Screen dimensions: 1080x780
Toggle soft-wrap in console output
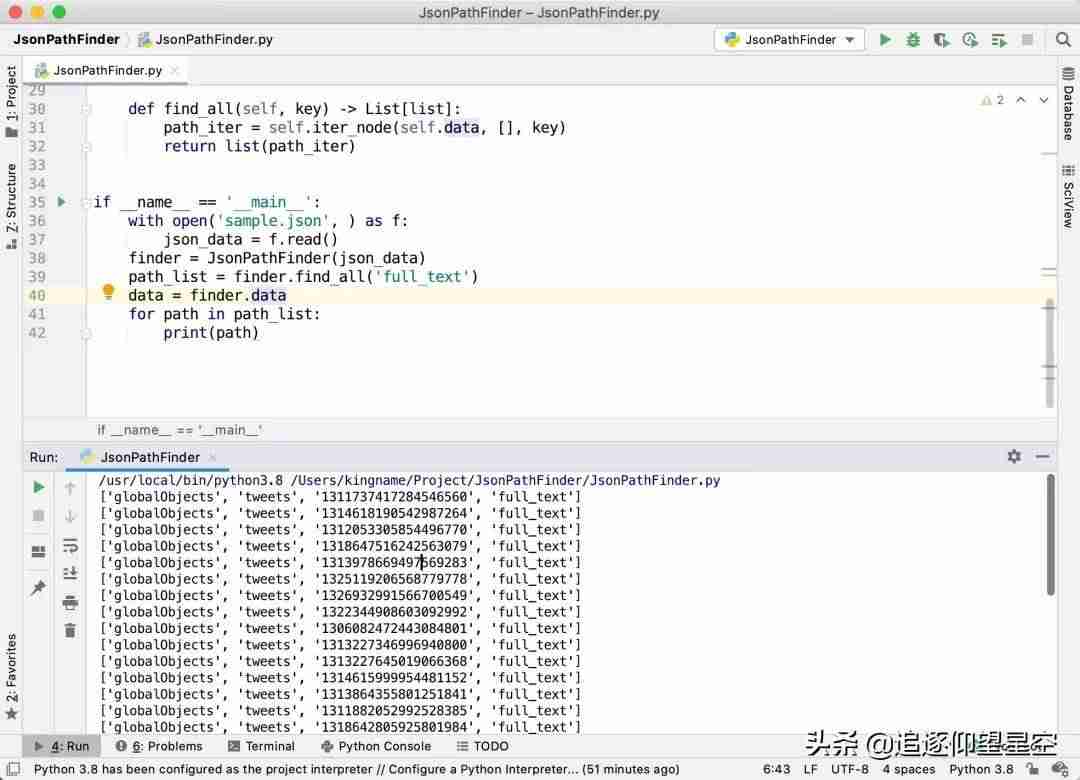pos(70,546)
